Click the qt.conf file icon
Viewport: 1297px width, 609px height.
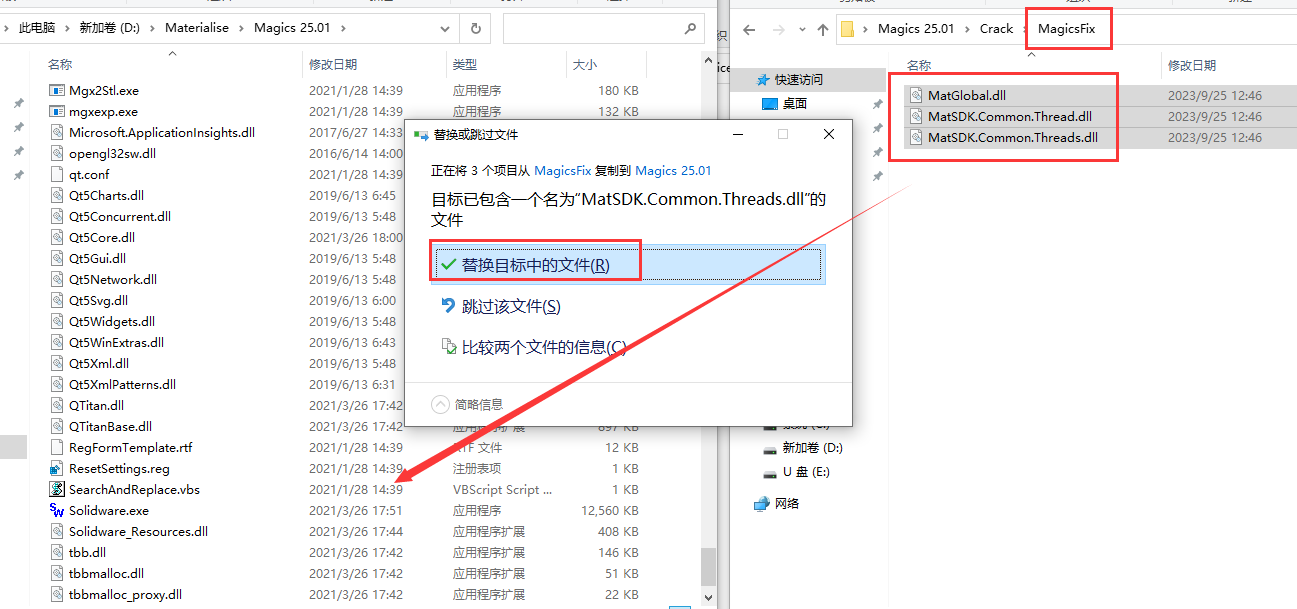pos(57,175)
